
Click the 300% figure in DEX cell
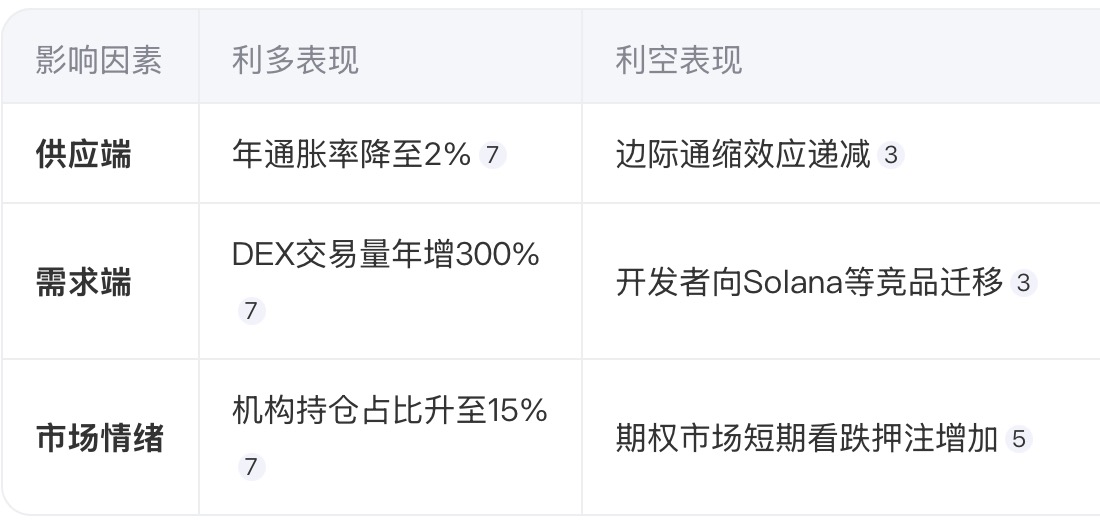click(x=497, y=255)
